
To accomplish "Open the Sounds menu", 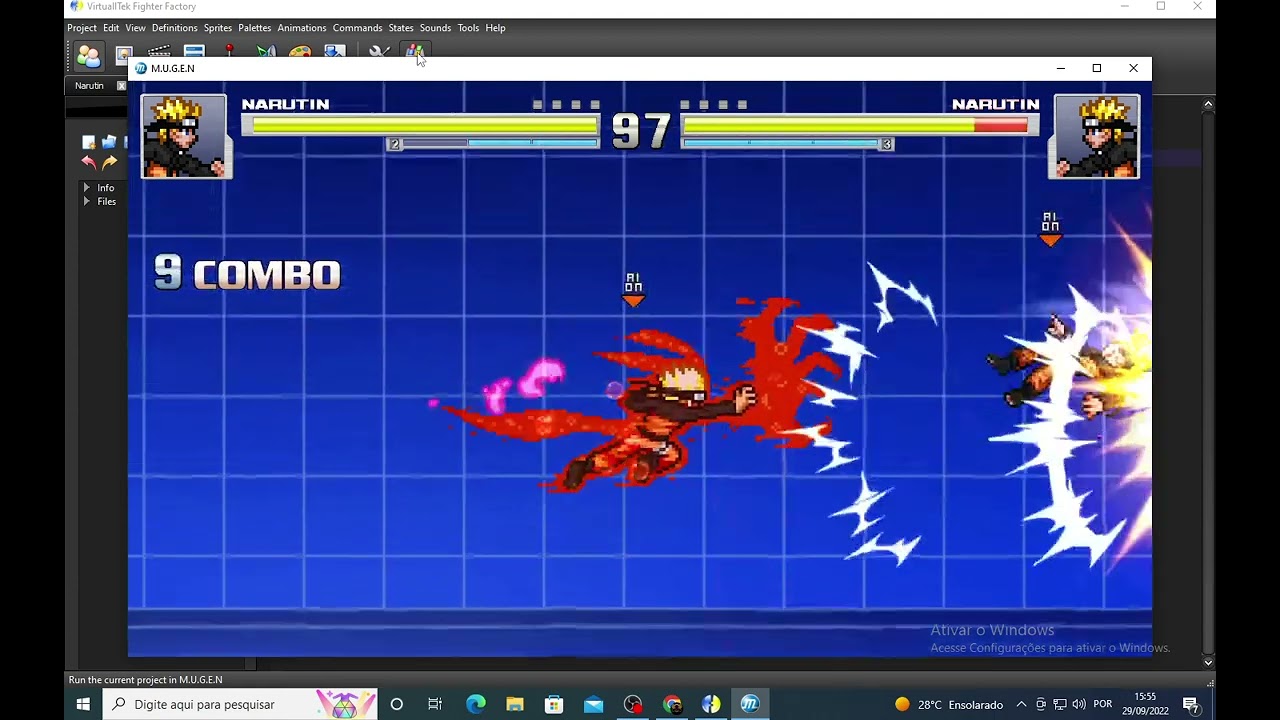I will 436,28.
